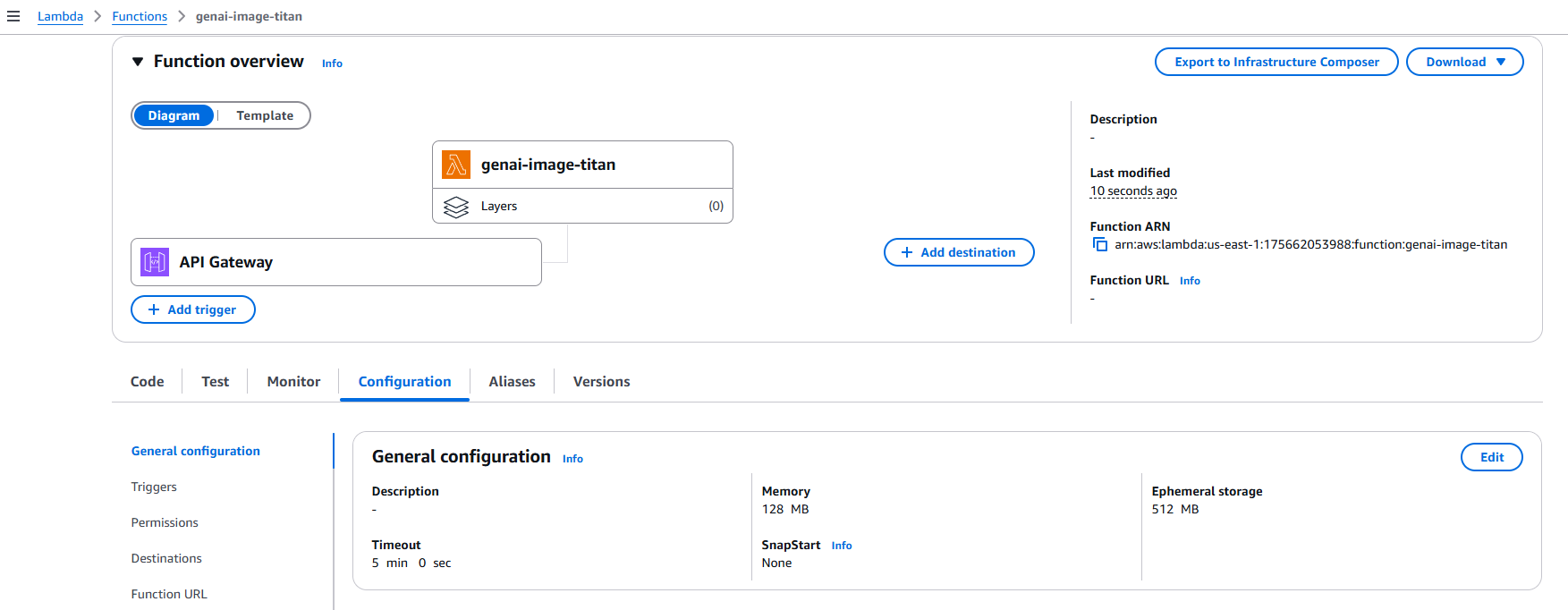
Task: Open the Aliases tab
Action: tap(512, 381)
